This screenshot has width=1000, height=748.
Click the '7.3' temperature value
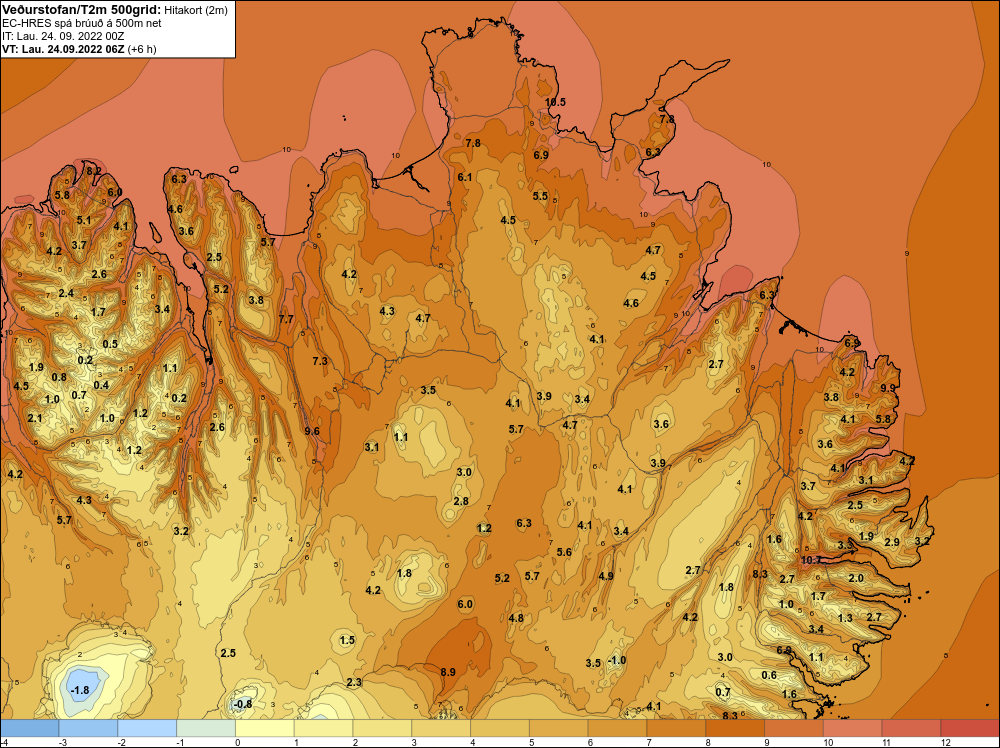click(320, 361)
